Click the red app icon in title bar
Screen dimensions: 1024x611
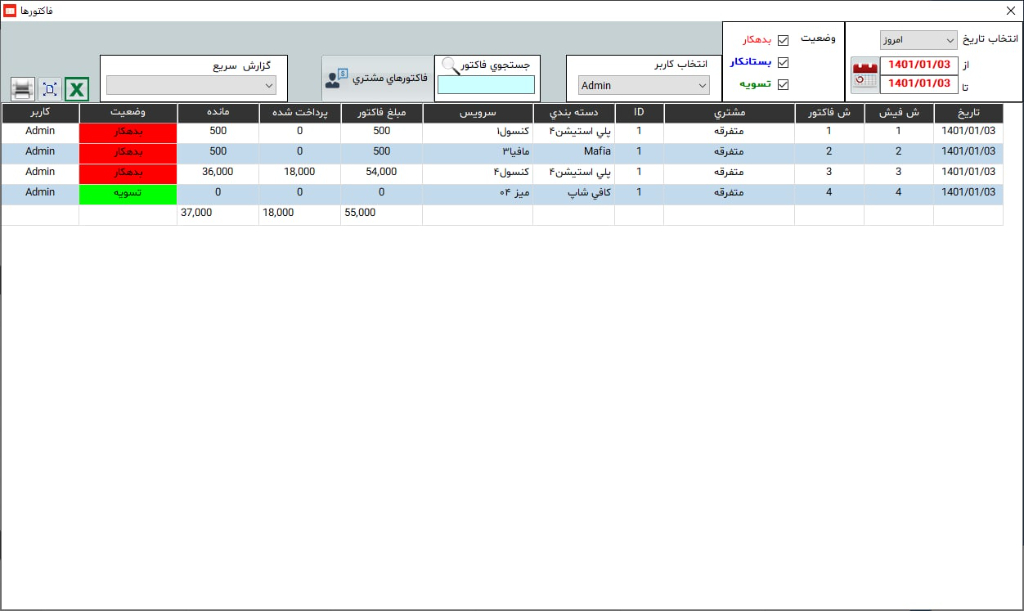10,10
